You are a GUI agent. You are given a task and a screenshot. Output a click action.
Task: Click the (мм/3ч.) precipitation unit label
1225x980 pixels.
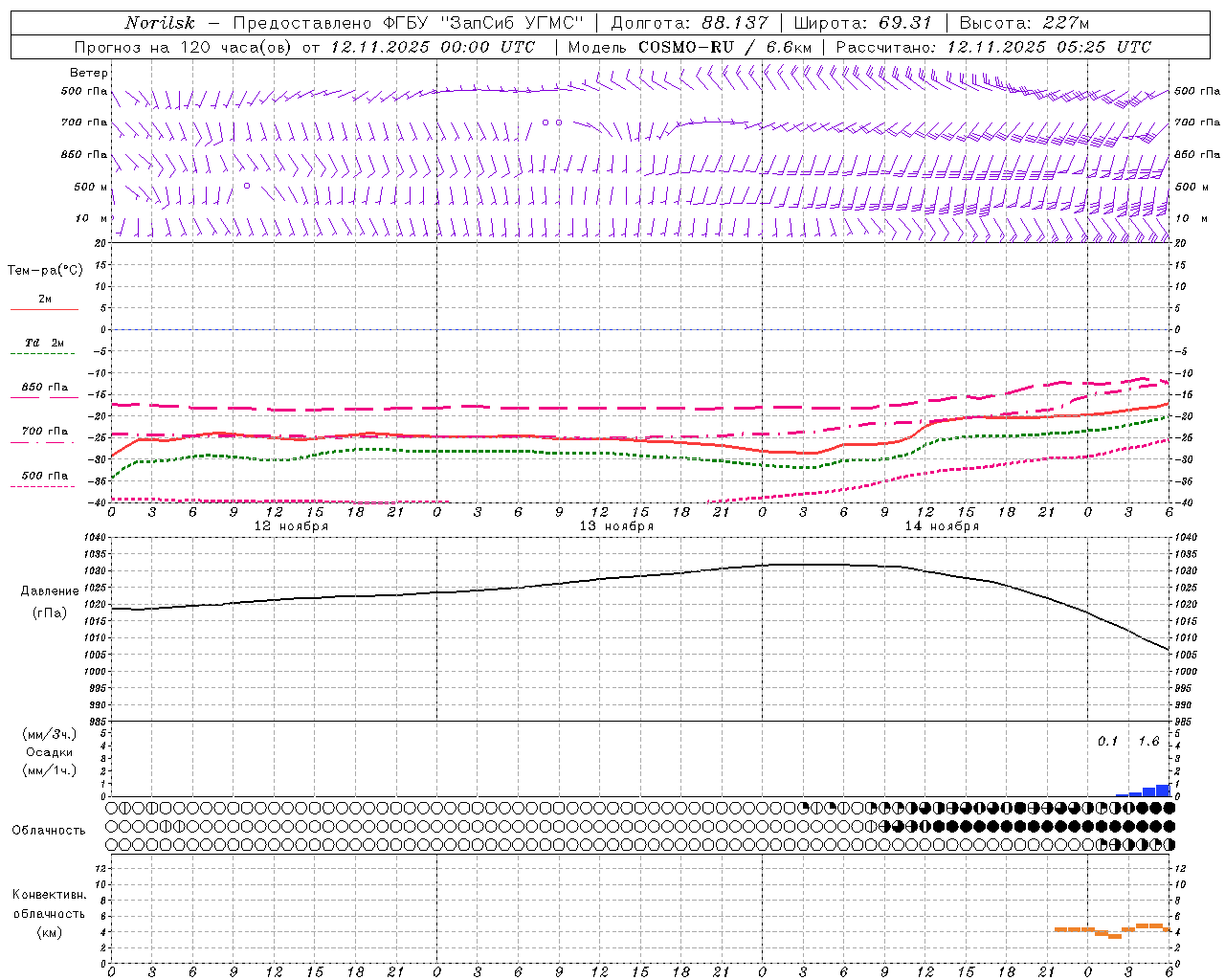coord(49,734)
